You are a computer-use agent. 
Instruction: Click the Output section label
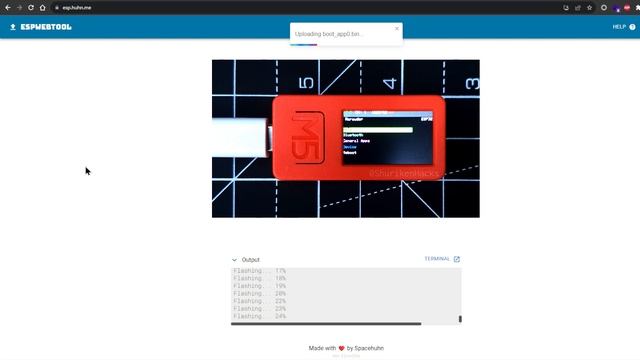coord(251,260)
